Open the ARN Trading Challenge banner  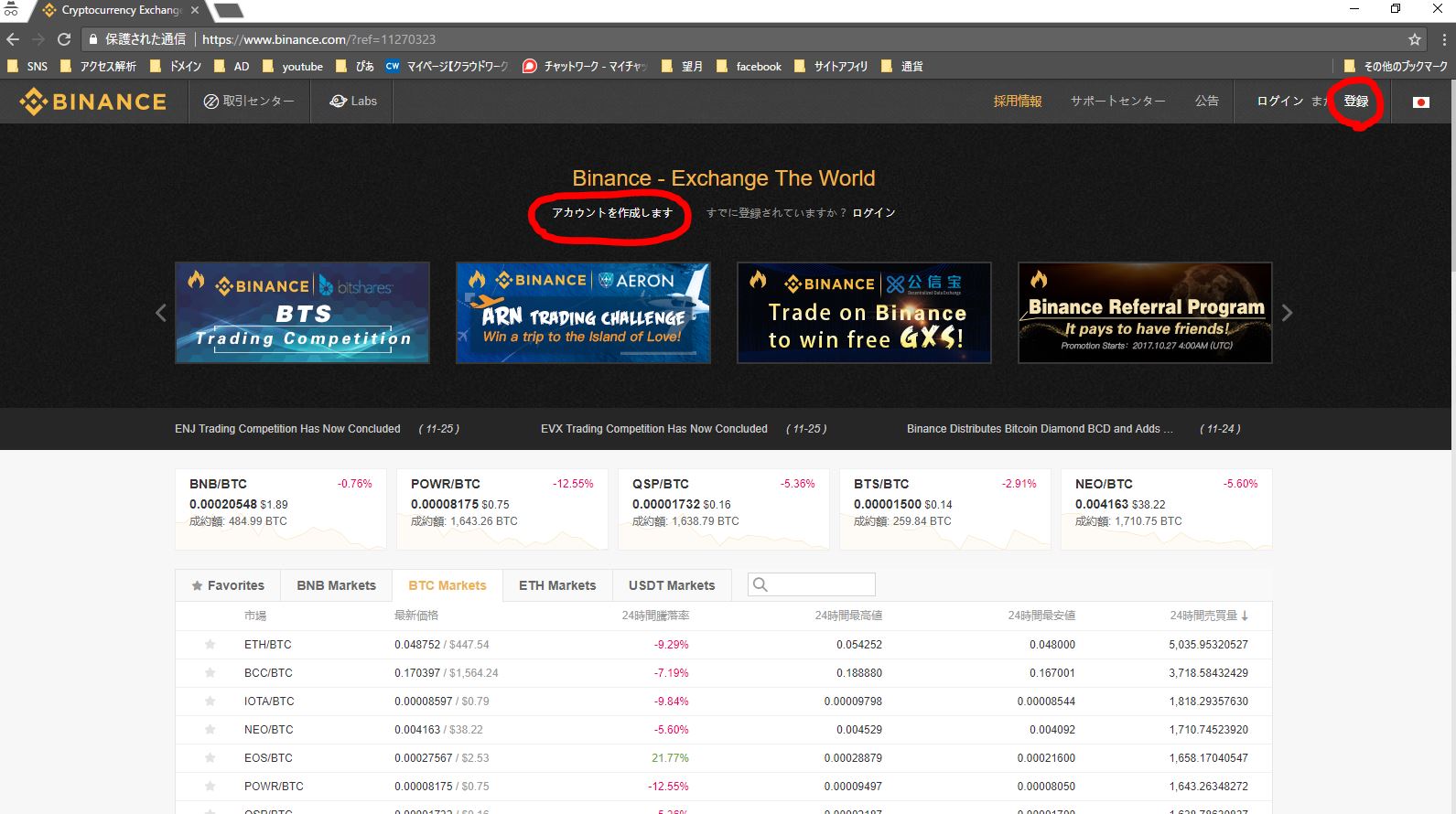tap(583, 313)
